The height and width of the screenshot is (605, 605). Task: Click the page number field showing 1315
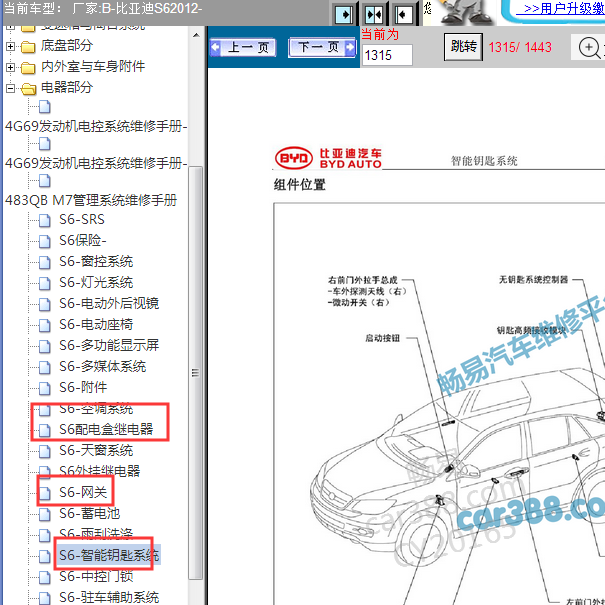pyautogui.click(x=387, y=55)
